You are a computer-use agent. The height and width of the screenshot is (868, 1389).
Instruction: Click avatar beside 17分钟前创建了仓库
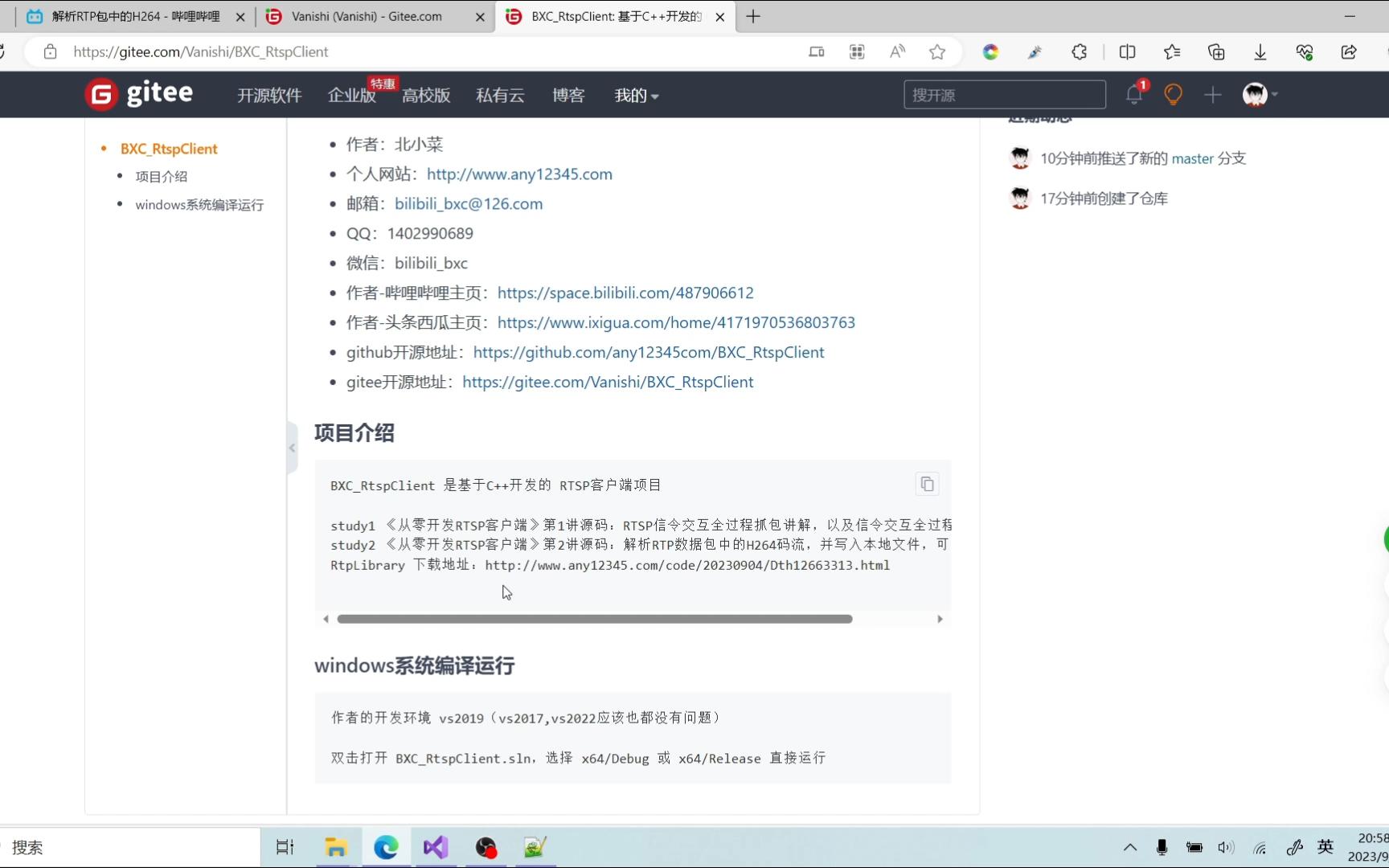1020,198
